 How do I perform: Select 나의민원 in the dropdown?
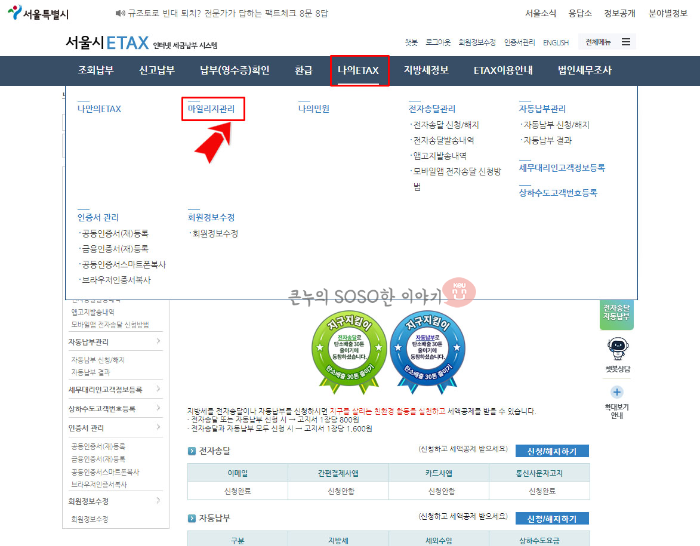(314, 109)
